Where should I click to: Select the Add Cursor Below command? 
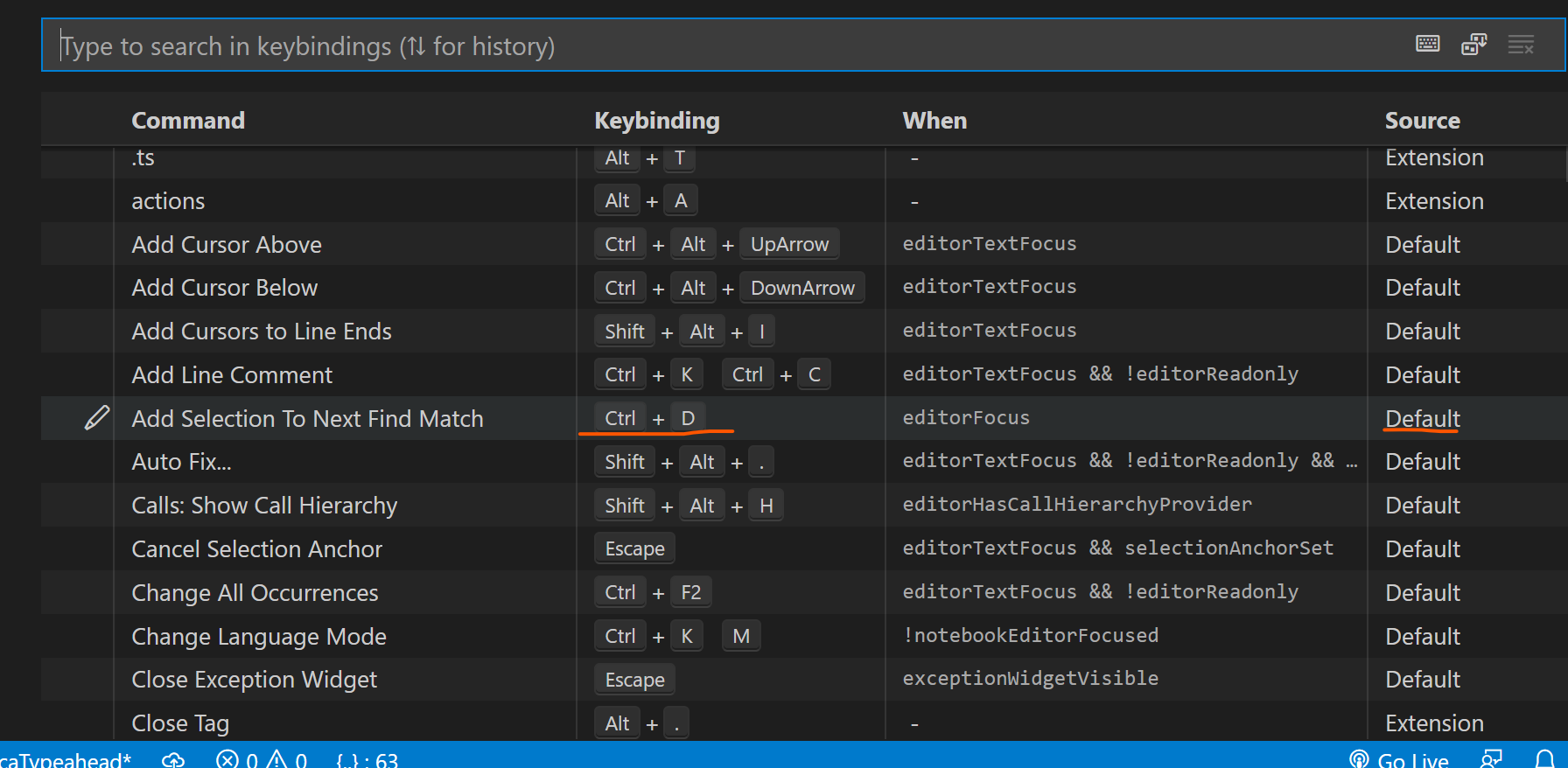point(225,288)
